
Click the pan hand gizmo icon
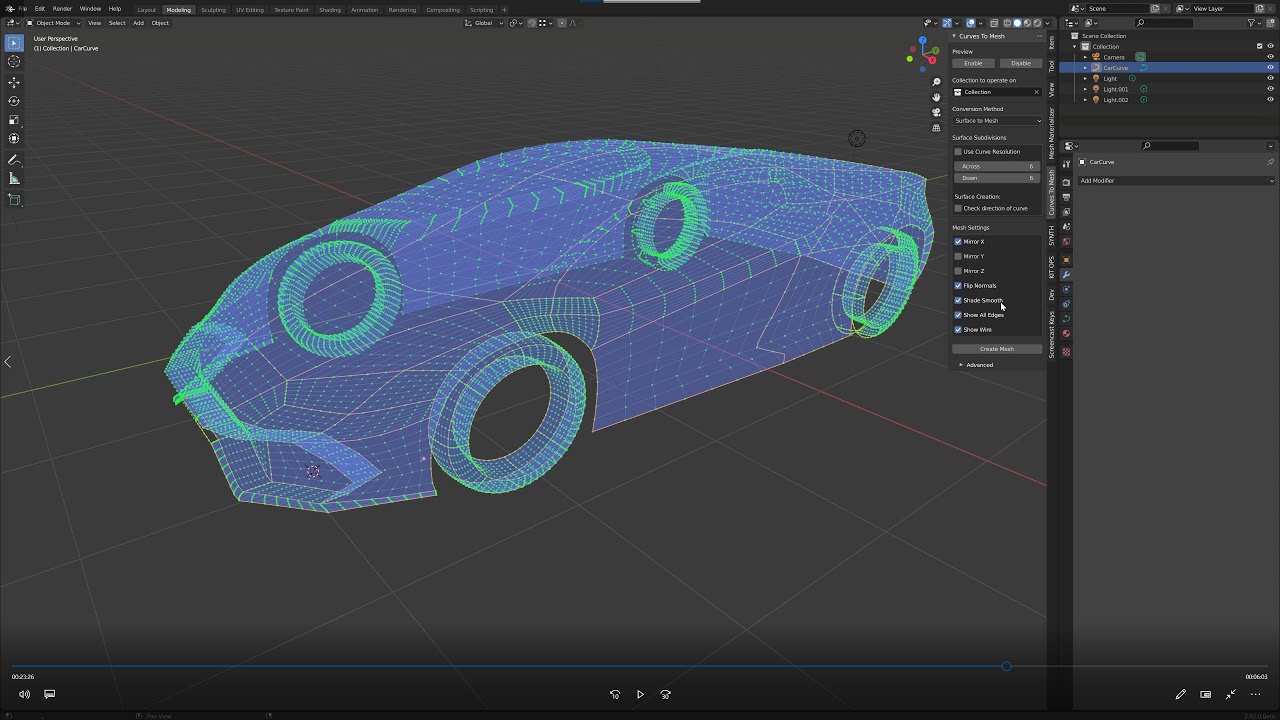pyautogui.click(x=936, y=97)
